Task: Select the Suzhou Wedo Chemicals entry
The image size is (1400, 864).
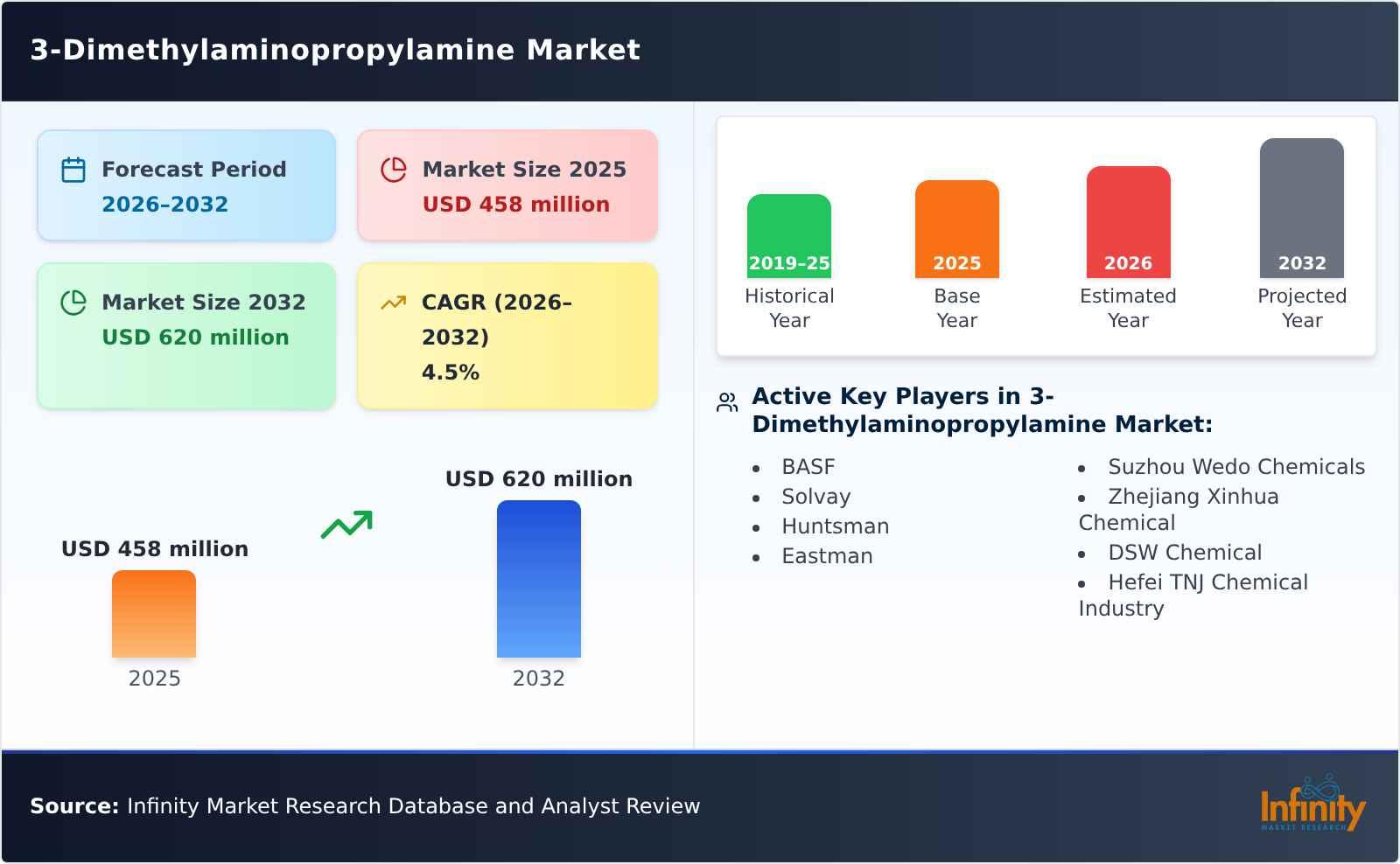Action: (x=1235, y=466)
